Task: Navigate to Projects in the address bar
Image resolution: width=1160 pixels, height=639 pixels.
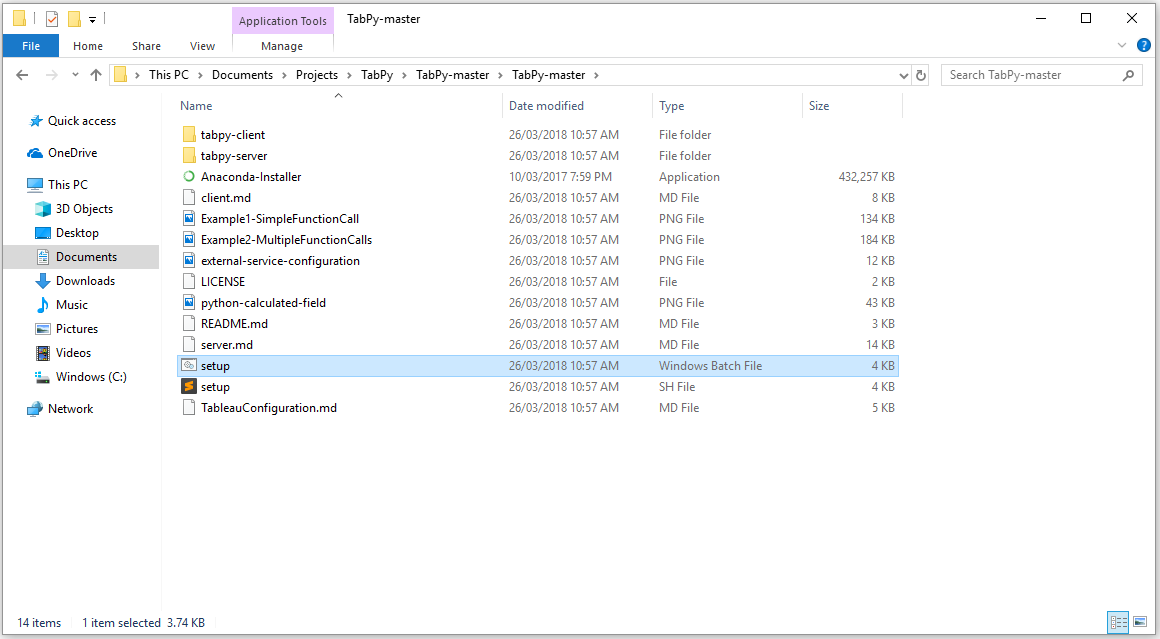Action: point(317,75)
